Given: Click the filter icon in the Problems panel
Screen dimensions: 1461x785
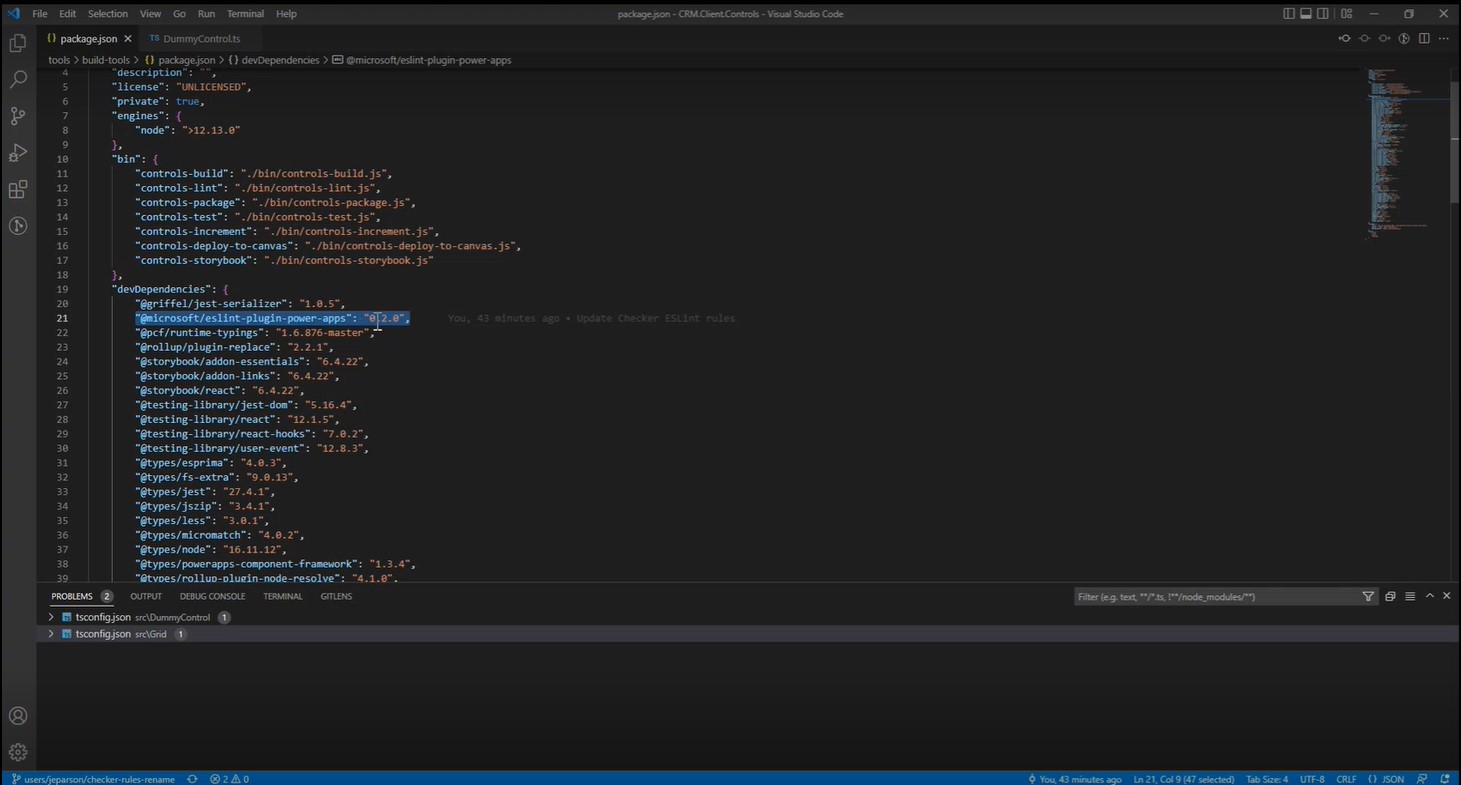Looking at the screenshot, I should pyautogui.click(x=1368, y=596).
